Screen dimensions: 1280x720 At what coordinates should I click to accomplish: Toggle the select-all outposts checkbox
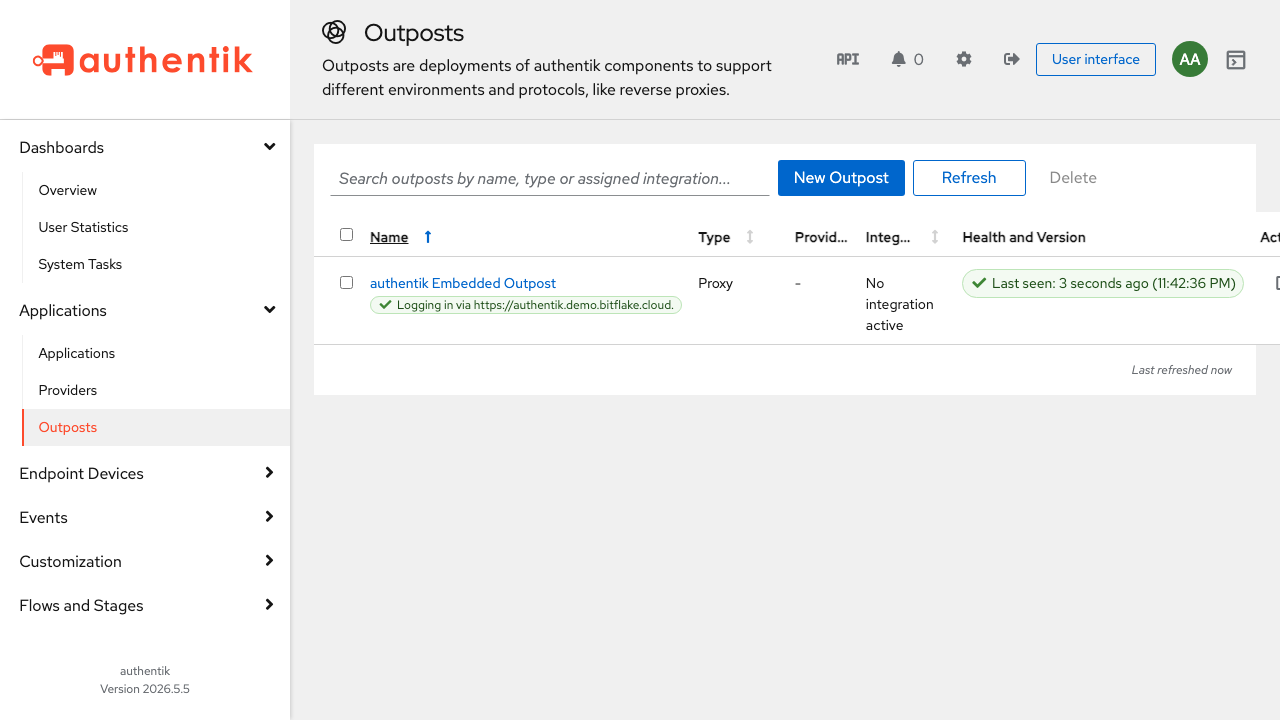tap(346, 235)
